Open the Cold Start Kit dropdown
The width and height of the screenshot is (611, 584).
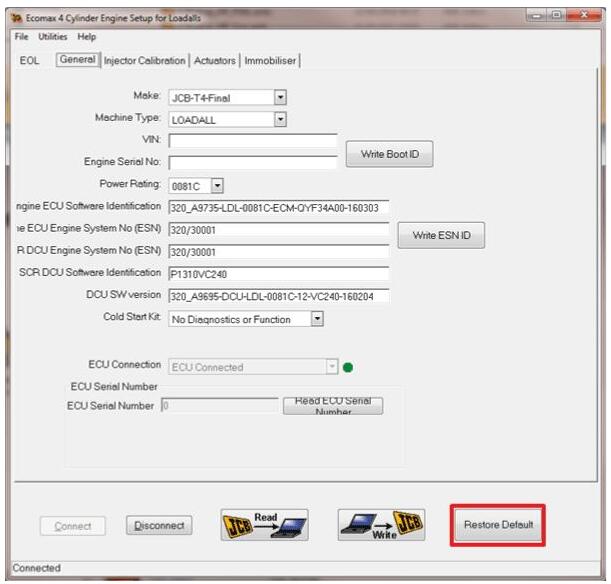coord(317,319)
